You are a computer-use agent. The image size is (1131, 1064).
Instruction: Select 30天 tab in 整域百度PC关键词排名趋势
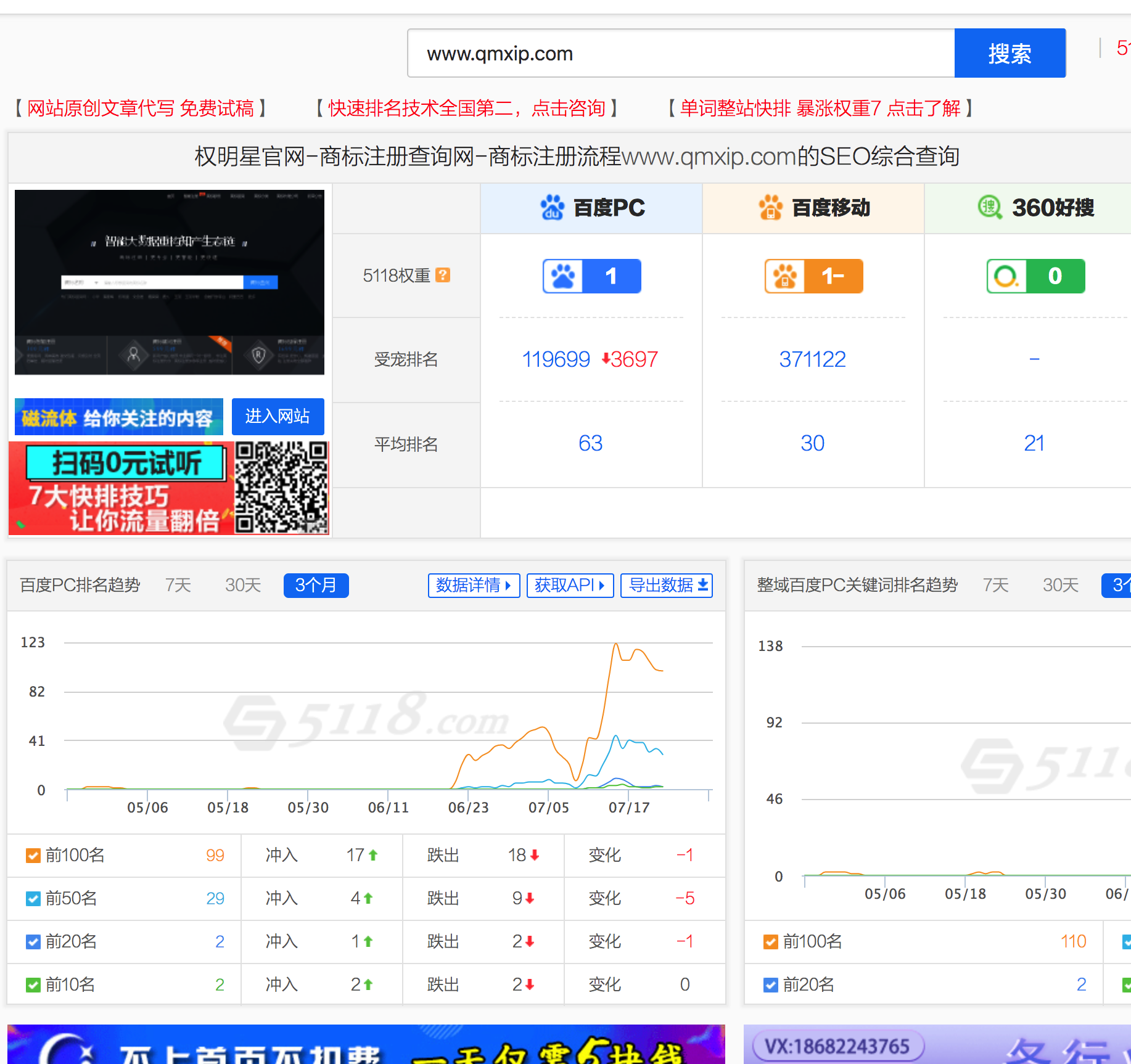pos(1061,585)
